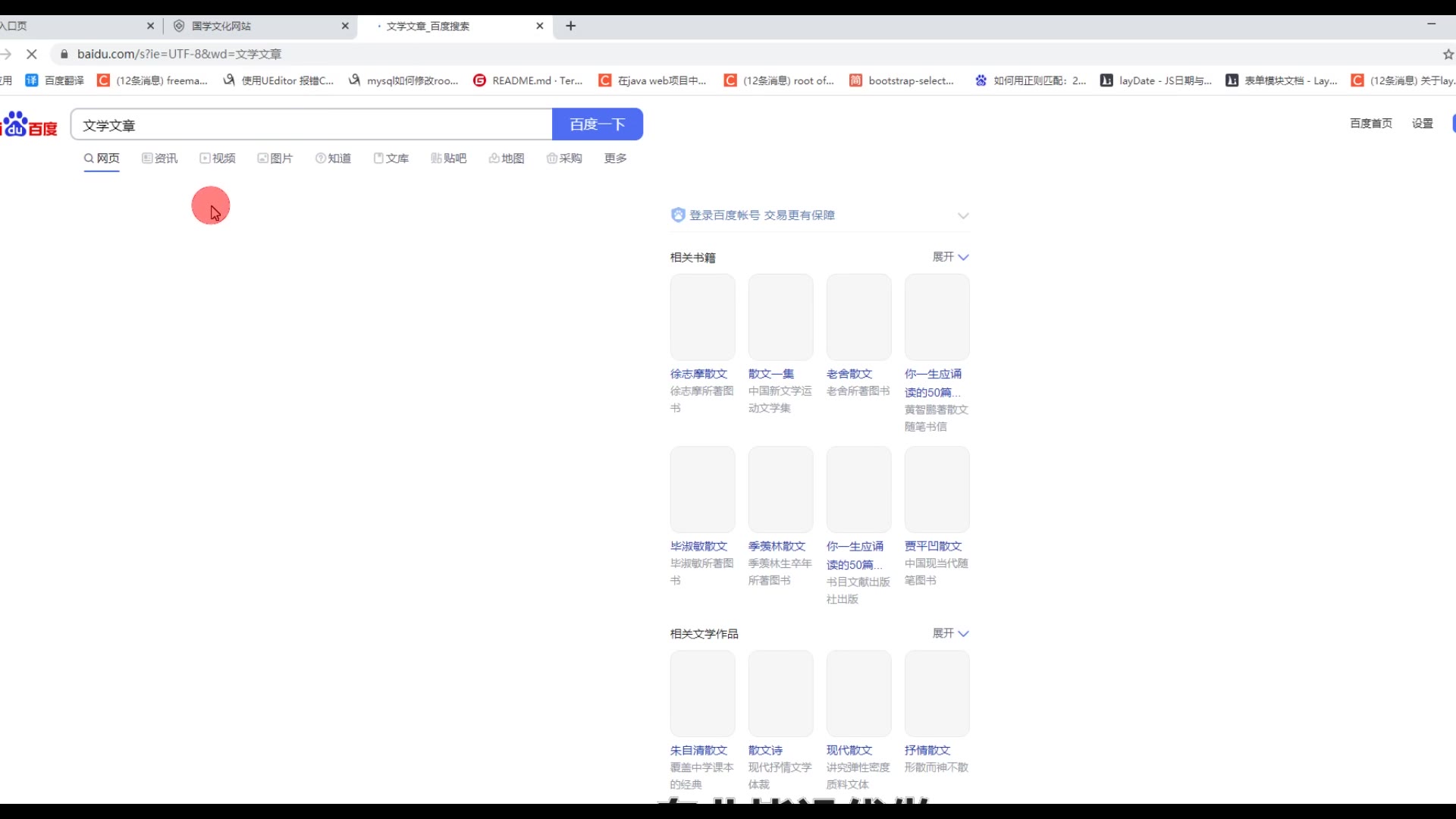Open the 现代散文 link
Viewport: 1456px width, 819px height.
point(849,750)
